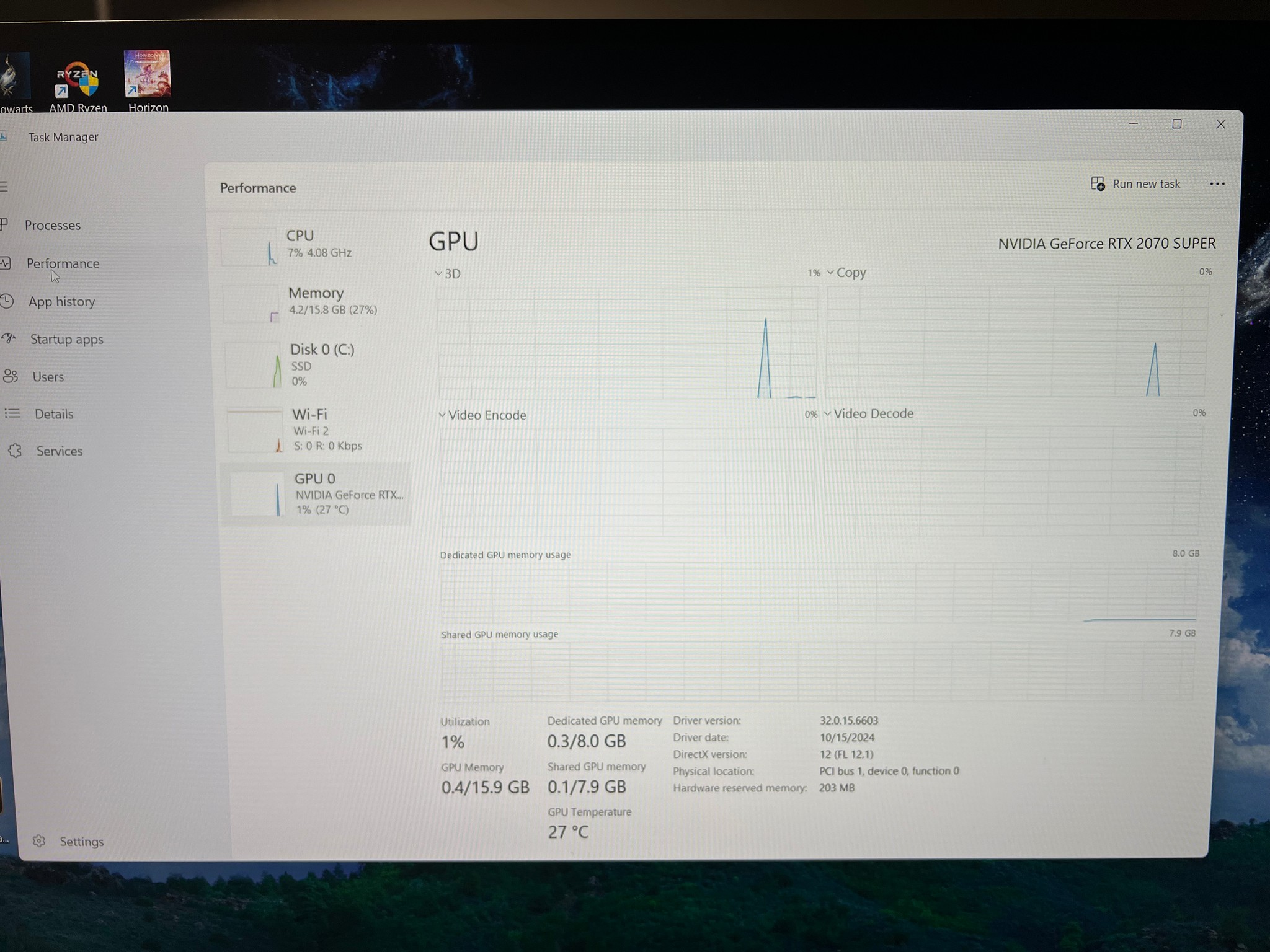The height and width of the screenshot is (952, 1270).
Task: Select the Startup apps icon
Action: 9,339
